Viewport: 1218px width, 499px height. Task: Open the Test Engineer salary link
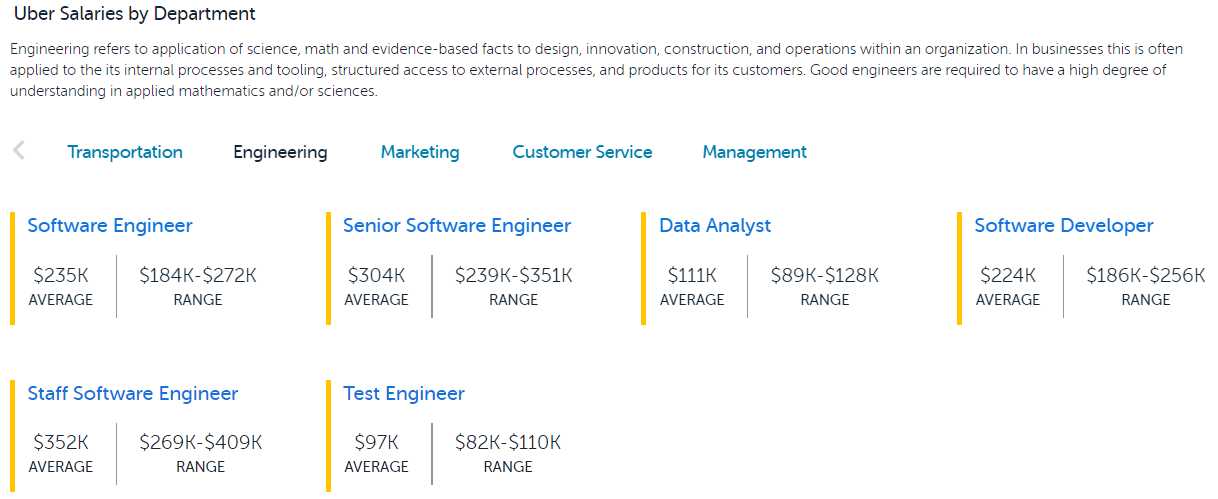click(404, 393)
